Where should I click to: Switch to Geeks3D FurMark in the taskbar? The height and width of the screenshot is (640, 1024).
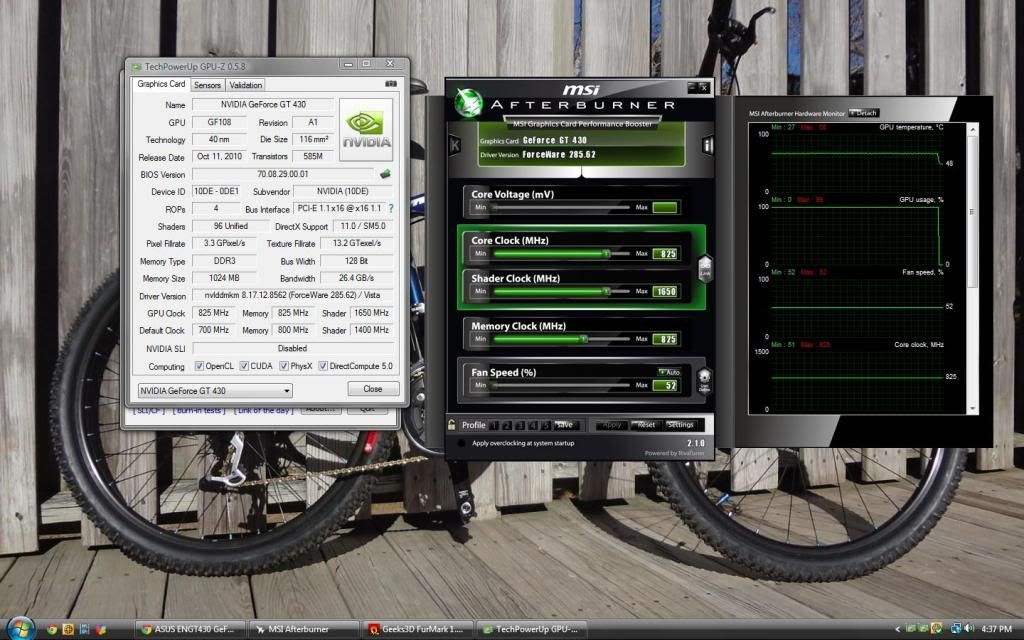(x=417, y=630)
